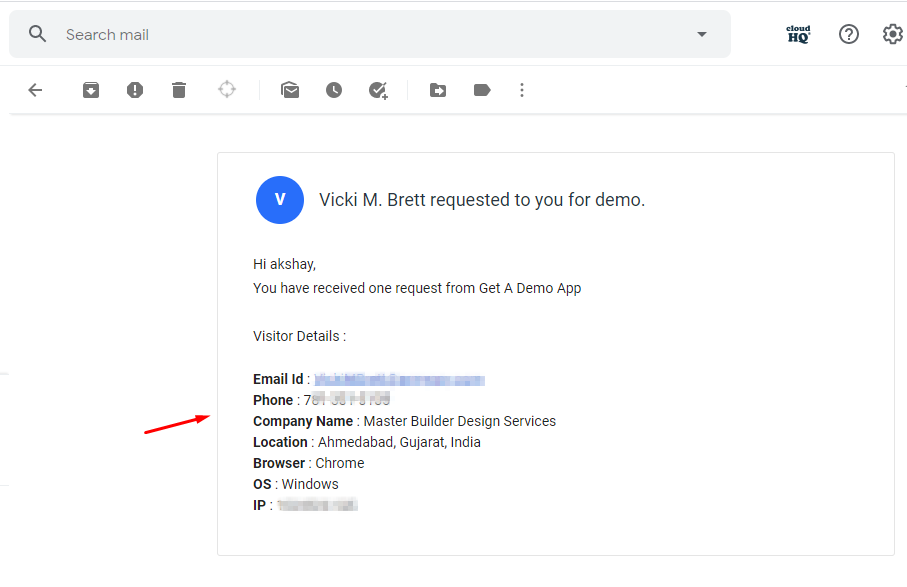Click the crosshair target toolbar icon

(x=227, y=90)
